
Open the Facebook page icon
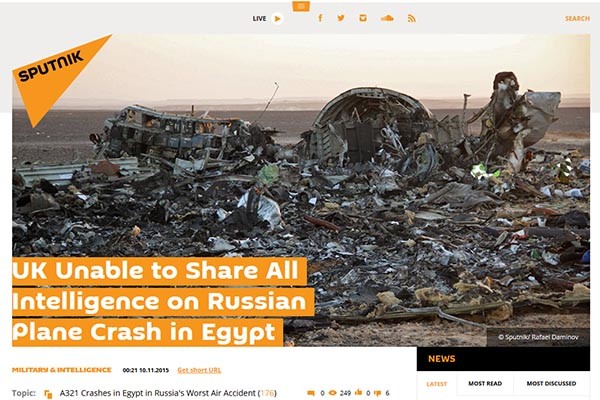tap(320, 18)
